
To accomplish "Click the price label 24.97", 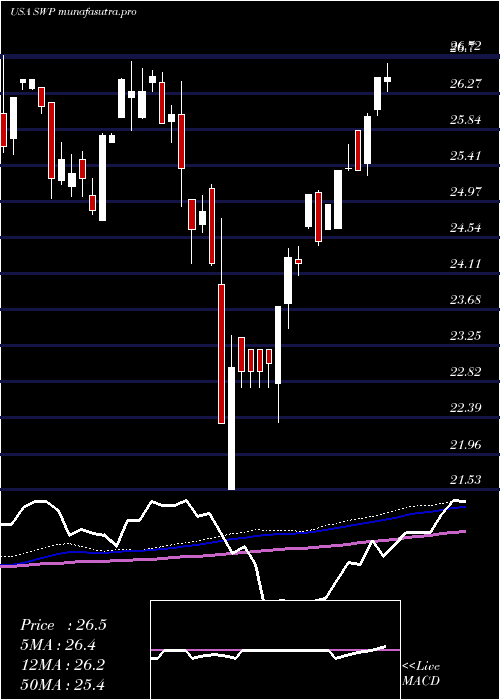I will [466, 192].
